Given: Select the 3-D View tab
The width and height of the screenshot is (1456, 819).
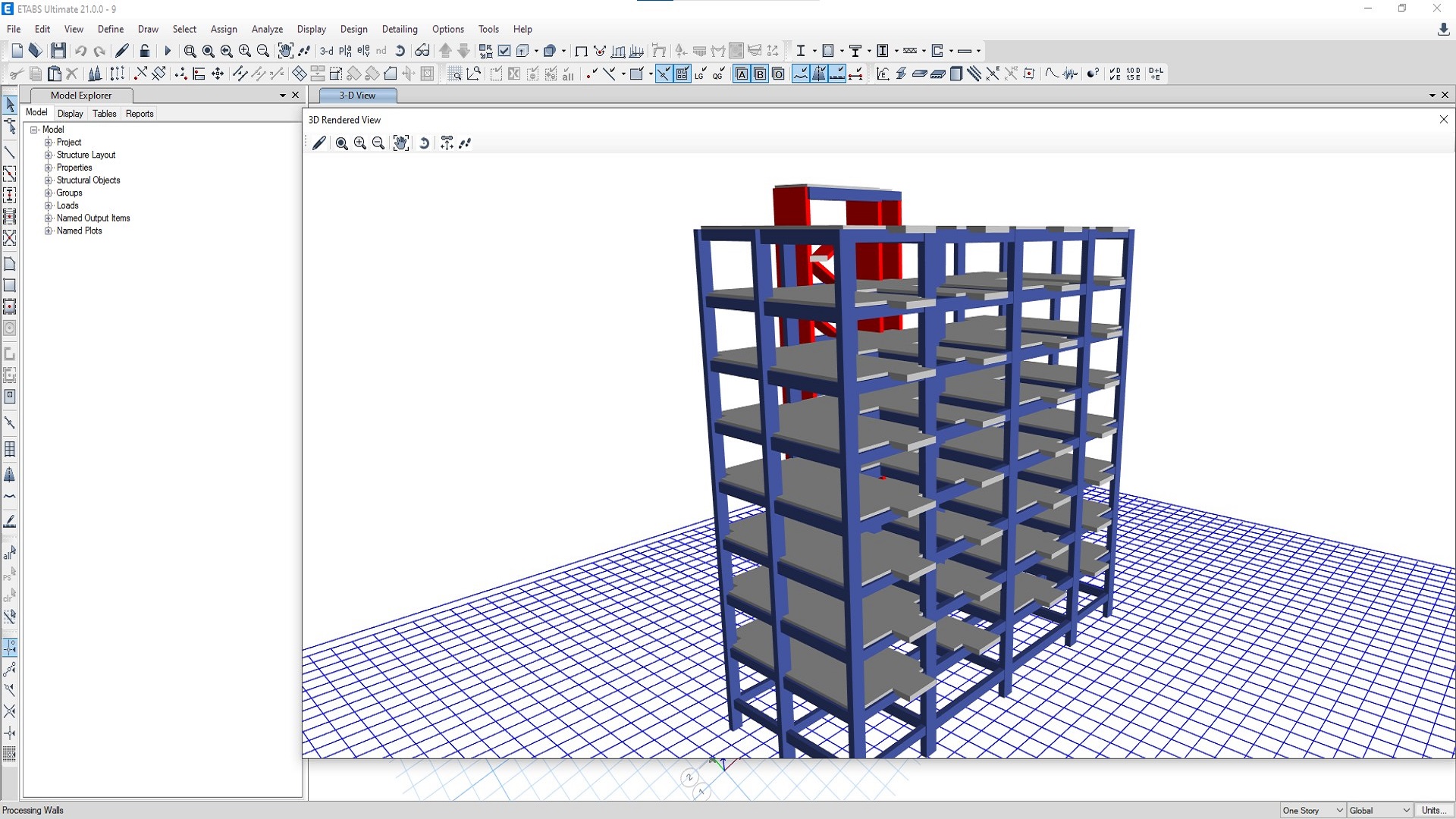Looking at the screenshot, I should (x=357, y=96).
